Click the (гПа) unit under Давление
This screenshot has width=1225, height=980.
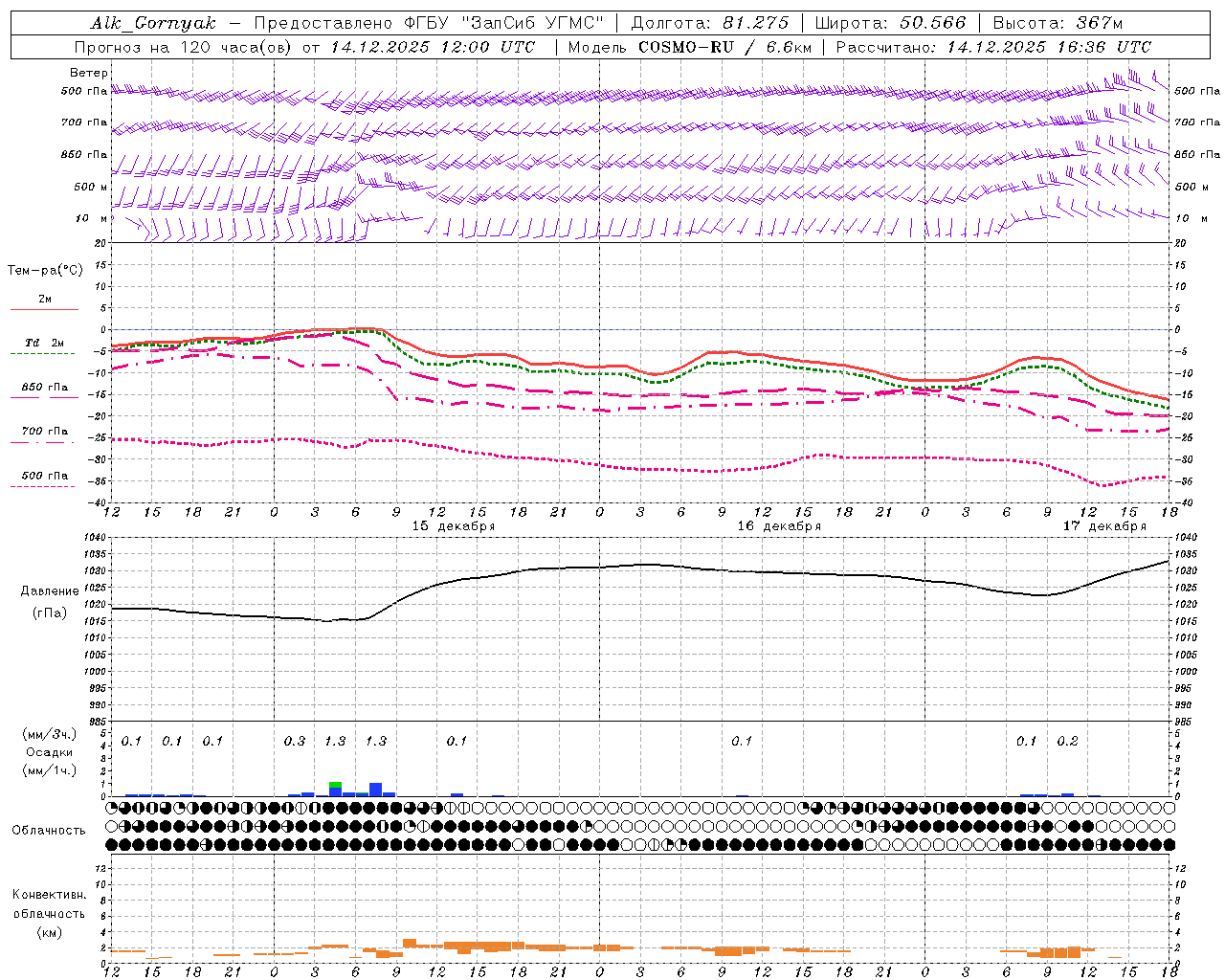[x=49, y=613]
